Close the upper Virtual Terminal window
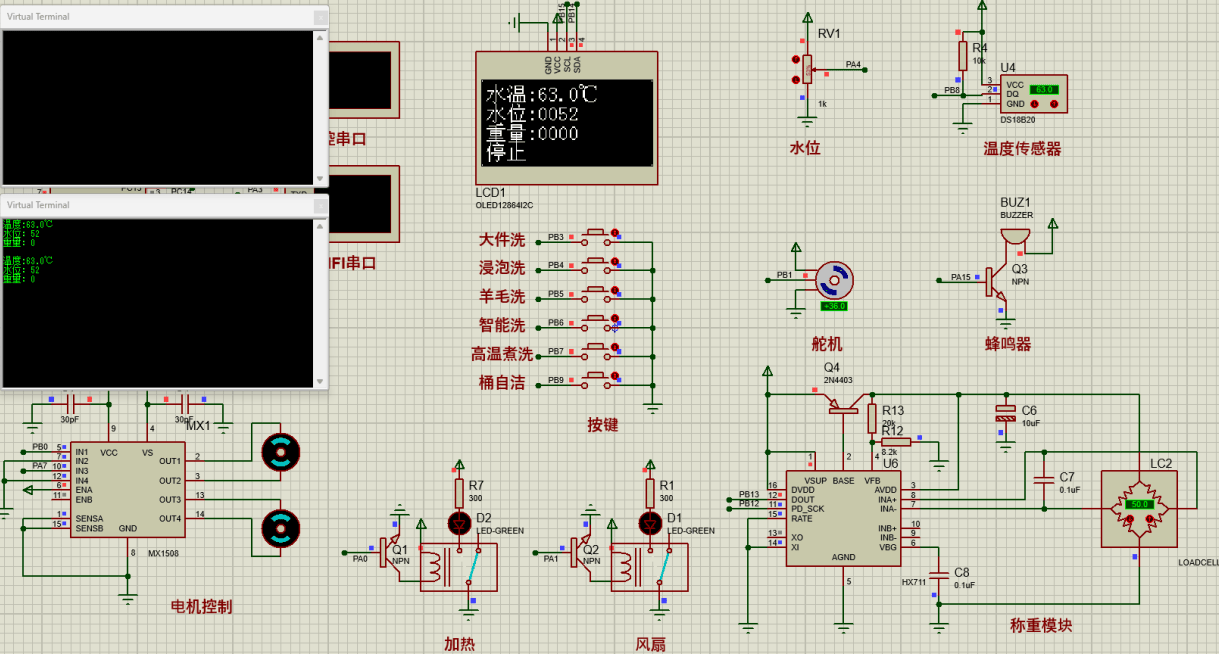Screen dimensions: 1219x654 pyautogui.click(x=319, y=18)
